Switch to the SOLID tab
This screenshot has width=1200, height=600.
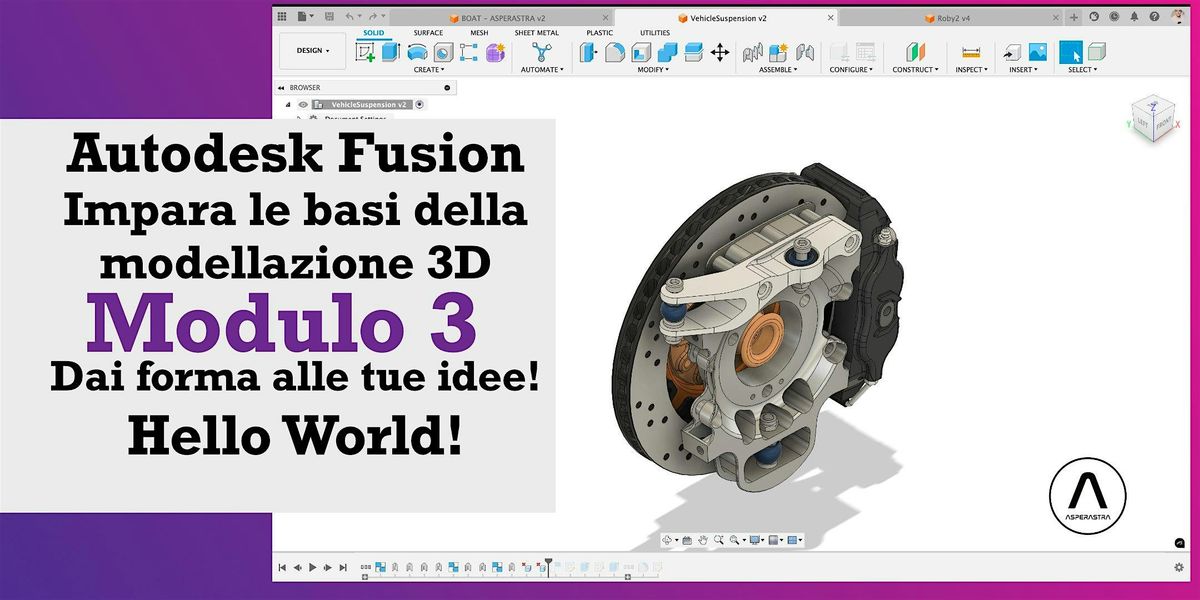tap(373, 33)
